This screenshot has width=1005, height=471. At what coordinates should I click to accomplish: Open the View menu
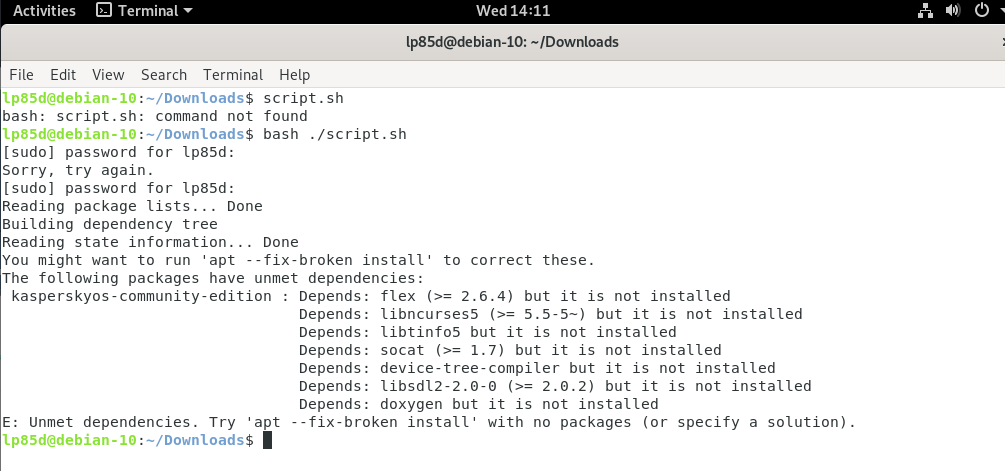[108, 75]
